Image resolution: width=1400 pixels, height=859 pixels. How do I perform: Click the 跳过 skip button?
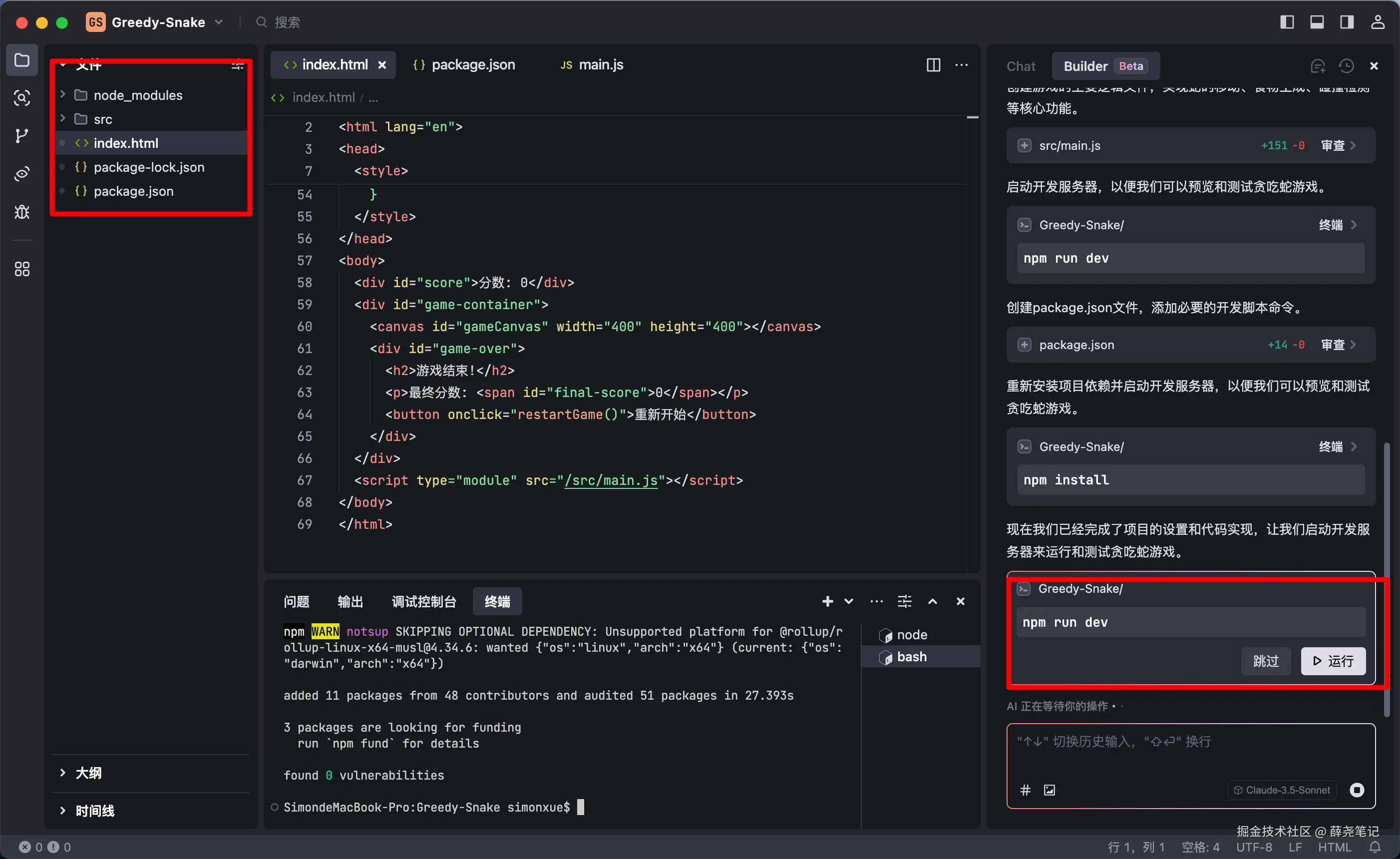point(1265,661)
